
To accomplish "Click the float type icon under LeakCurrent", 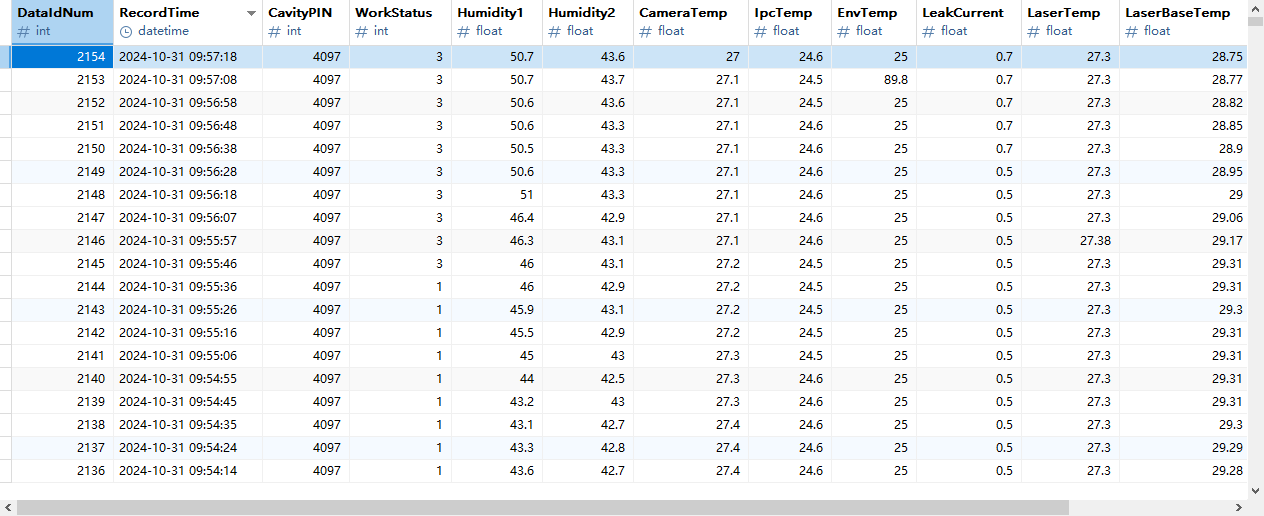I will click(928, 31).
